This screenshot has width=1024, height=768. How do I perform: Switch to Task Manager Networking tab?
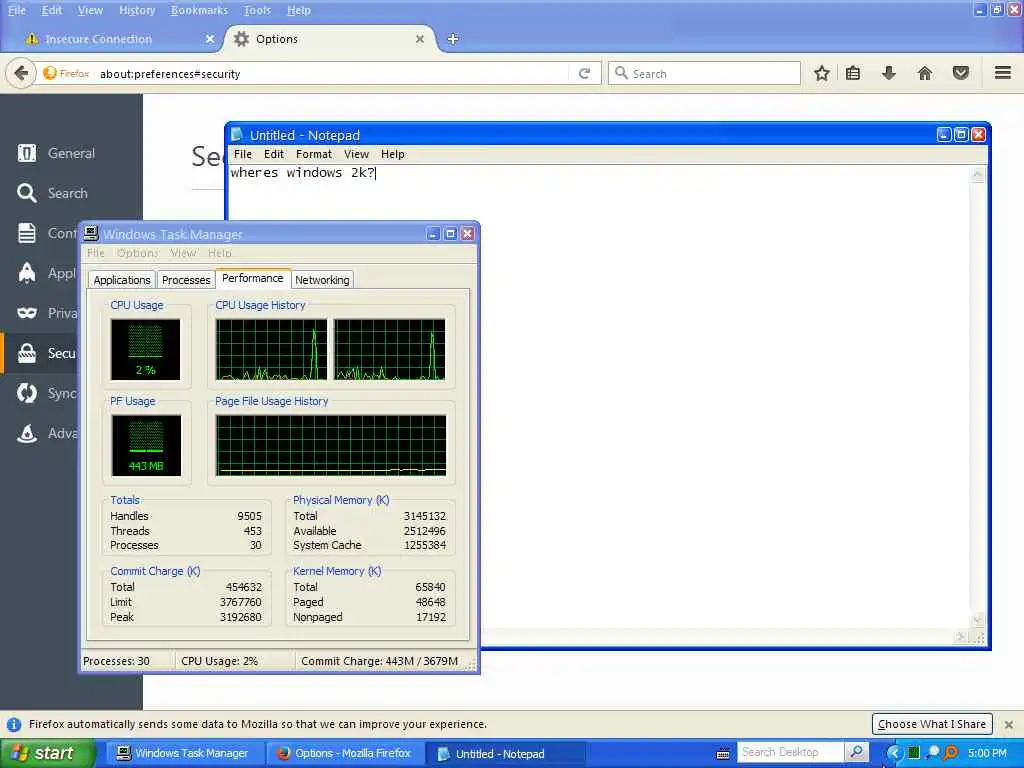[322, 280]
